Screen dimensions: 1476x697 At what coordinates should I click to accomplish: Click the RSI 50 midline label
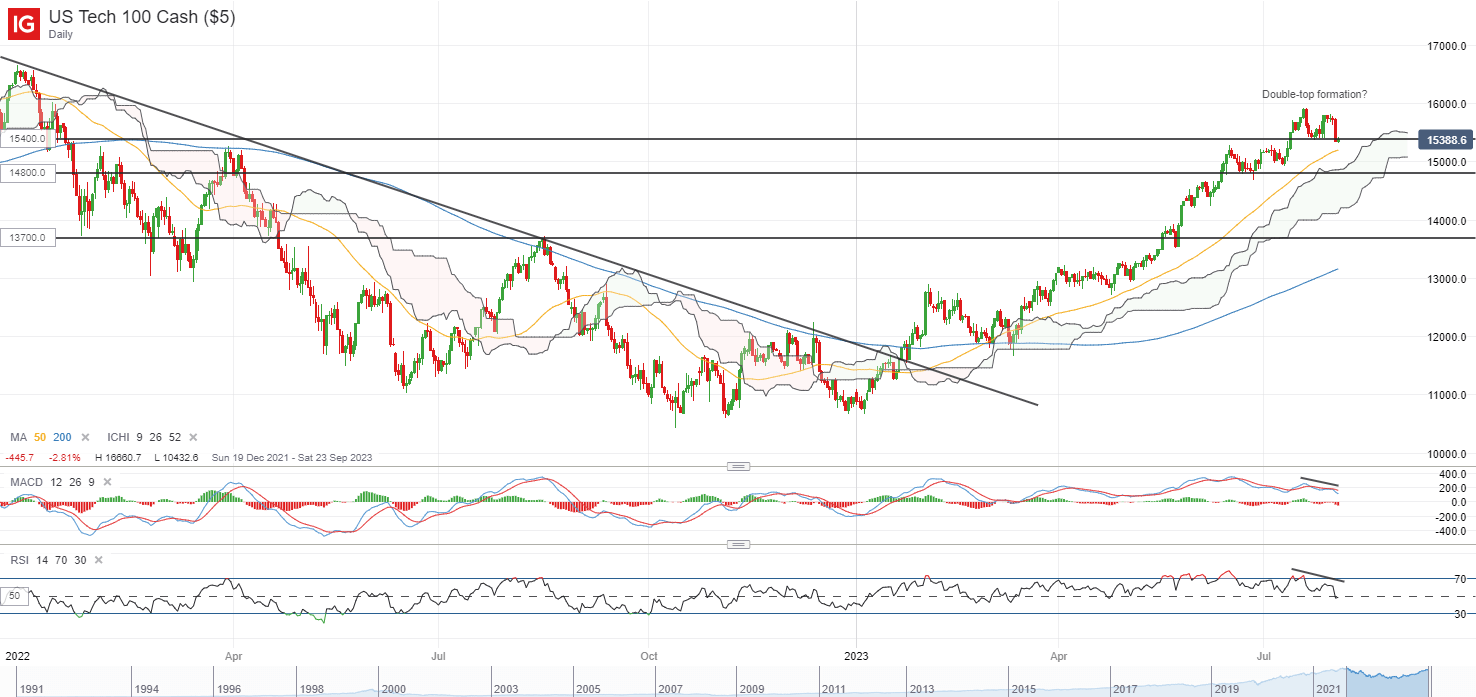[x=14, y=597]
